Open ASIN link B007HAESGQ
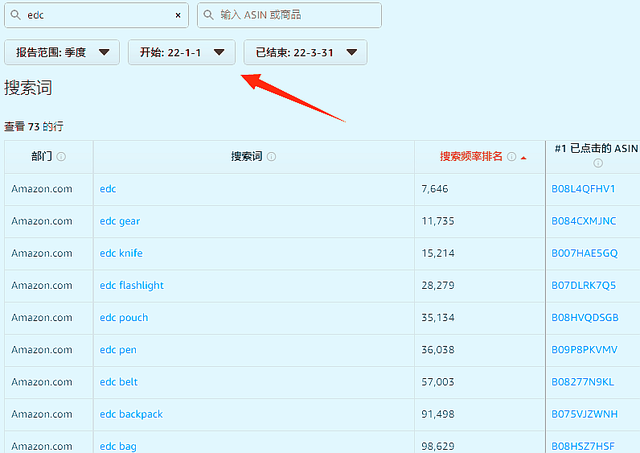The image size is (640, 453). point(584,253)
